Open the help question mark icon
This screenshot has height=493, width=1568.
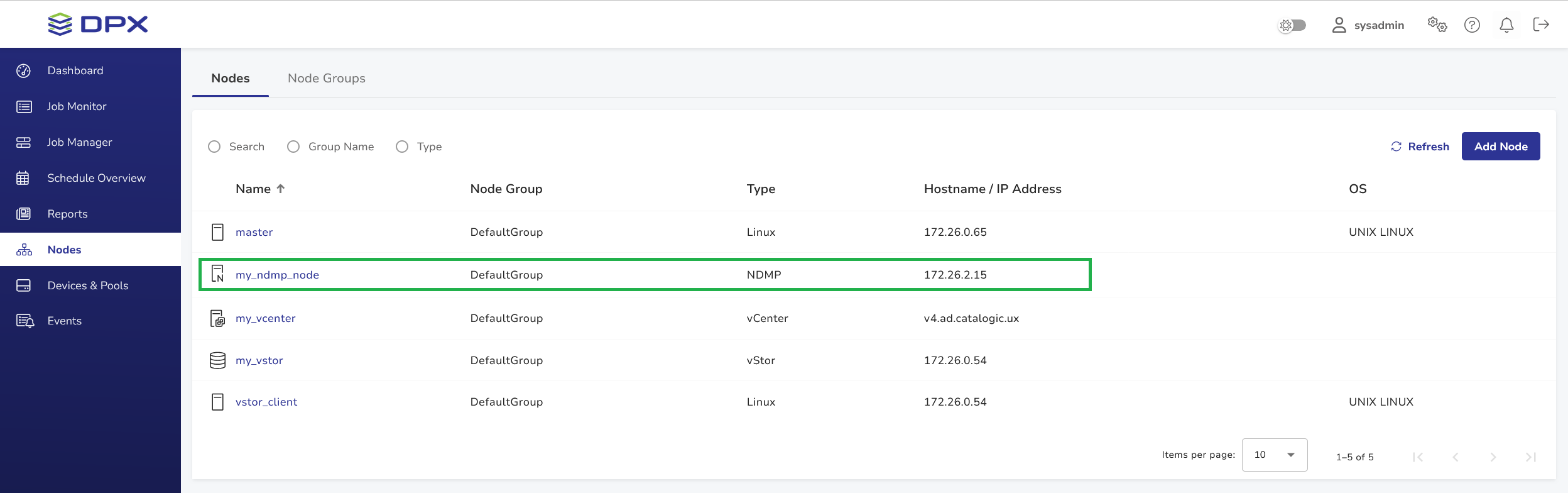pos(1472,25)
